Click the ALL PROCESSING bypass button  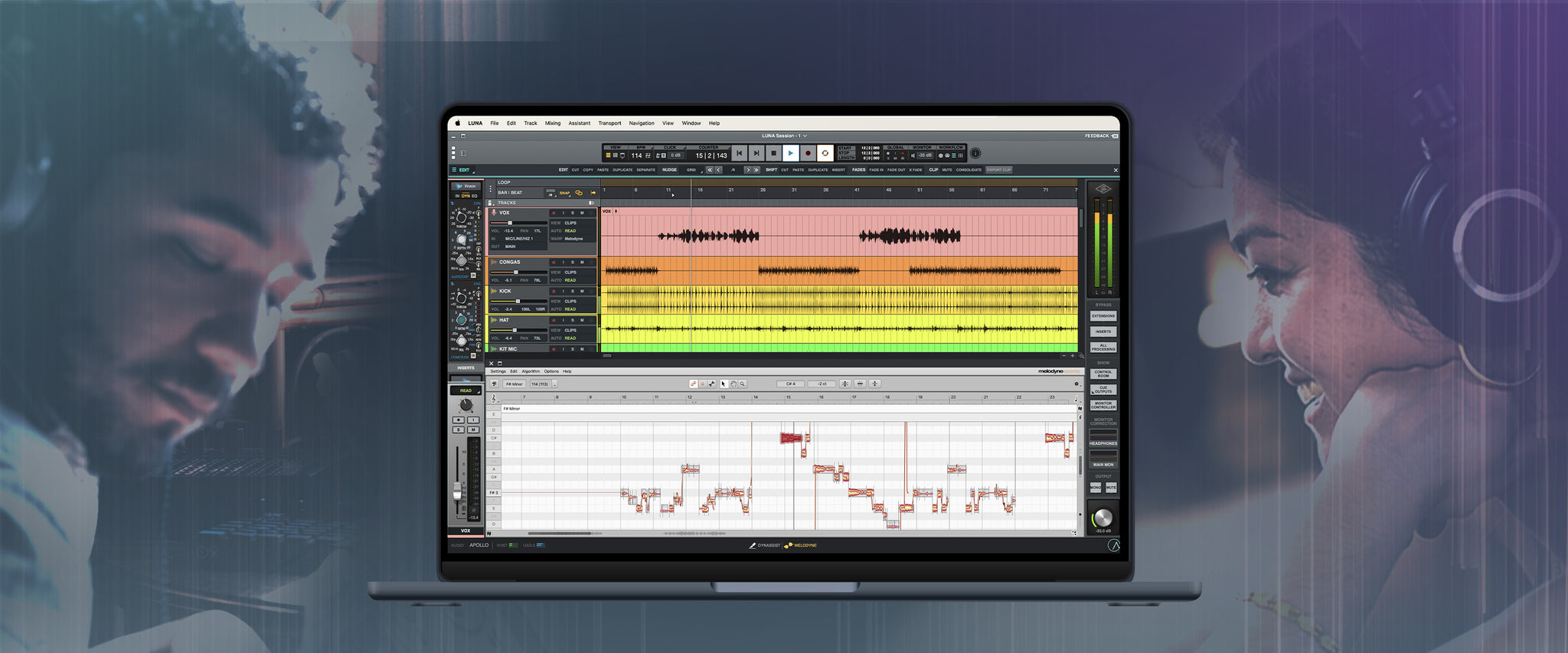[x=1103, y=348]
